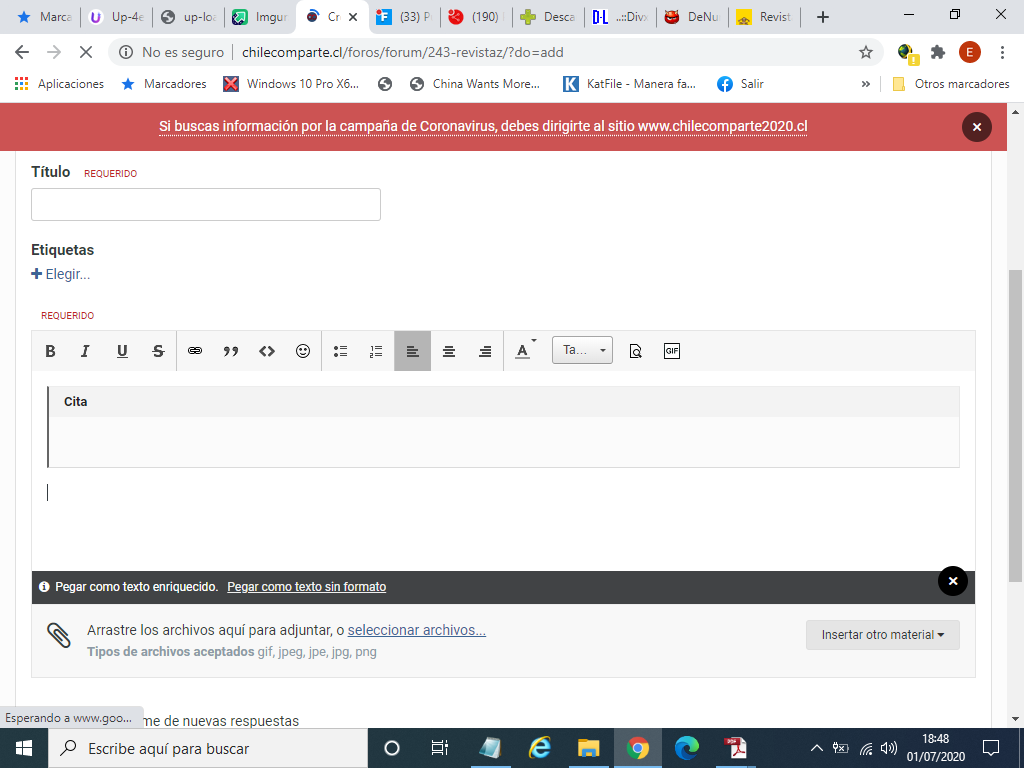Open the text color picker
Screen dimensions: 1024x768
(524, 351)
